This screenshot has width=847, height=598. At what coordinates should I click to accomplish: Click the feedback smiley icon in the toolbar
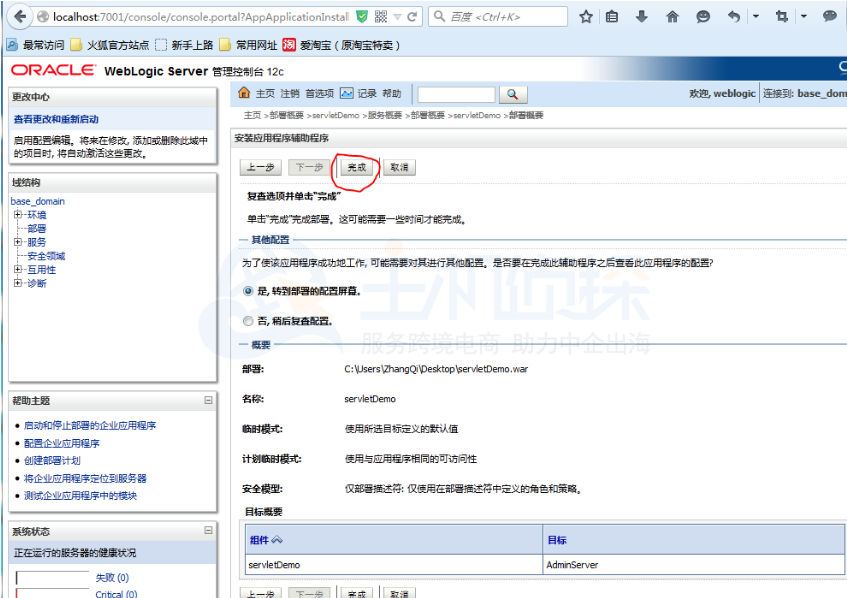[704, 15]
